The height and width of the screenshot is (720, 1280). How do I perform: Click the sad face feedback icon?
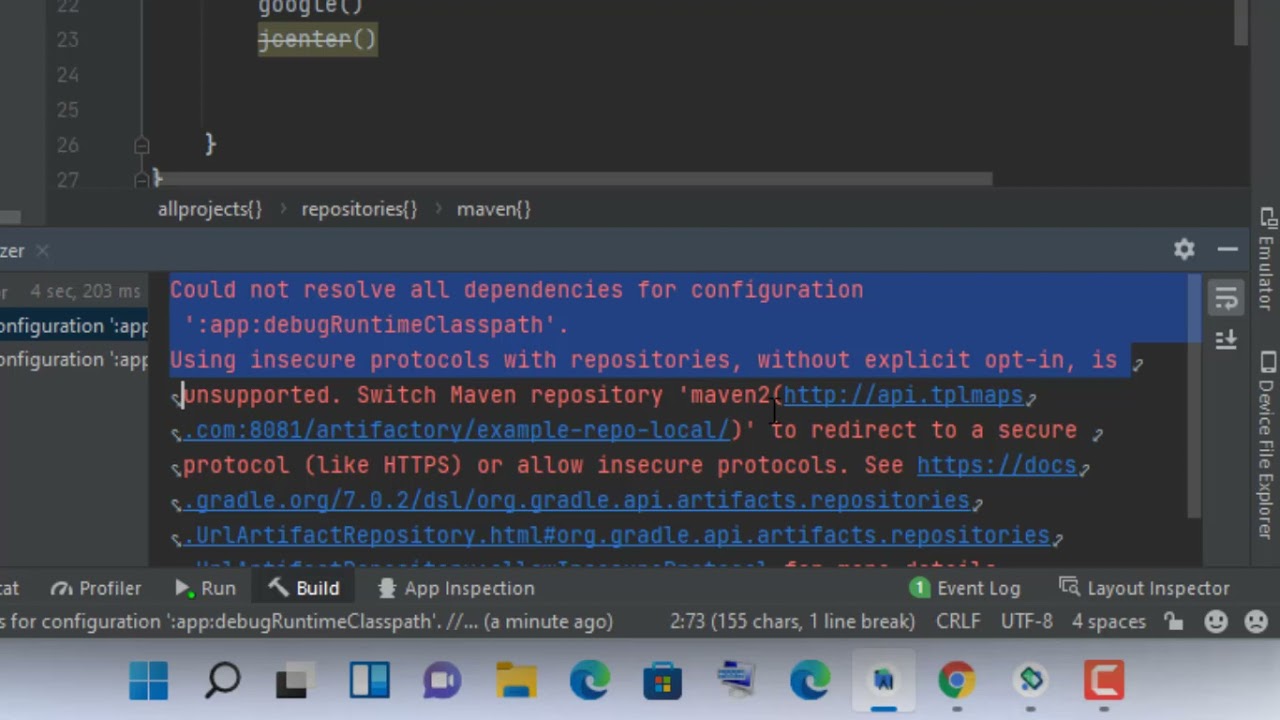(x=1256, y=622)
